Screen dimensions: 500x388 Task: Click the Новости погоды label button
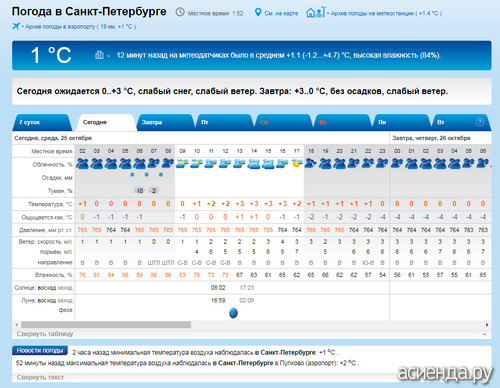(40, 351)
